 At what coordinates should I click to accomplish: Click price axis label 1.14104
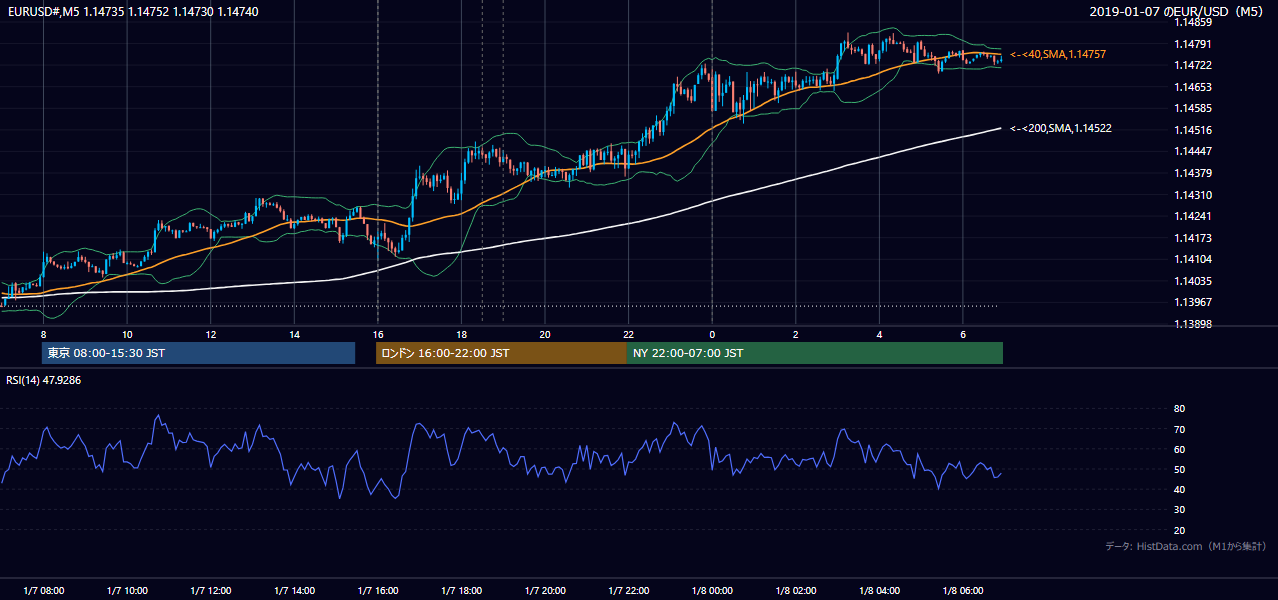click(x=1193, y=259)
